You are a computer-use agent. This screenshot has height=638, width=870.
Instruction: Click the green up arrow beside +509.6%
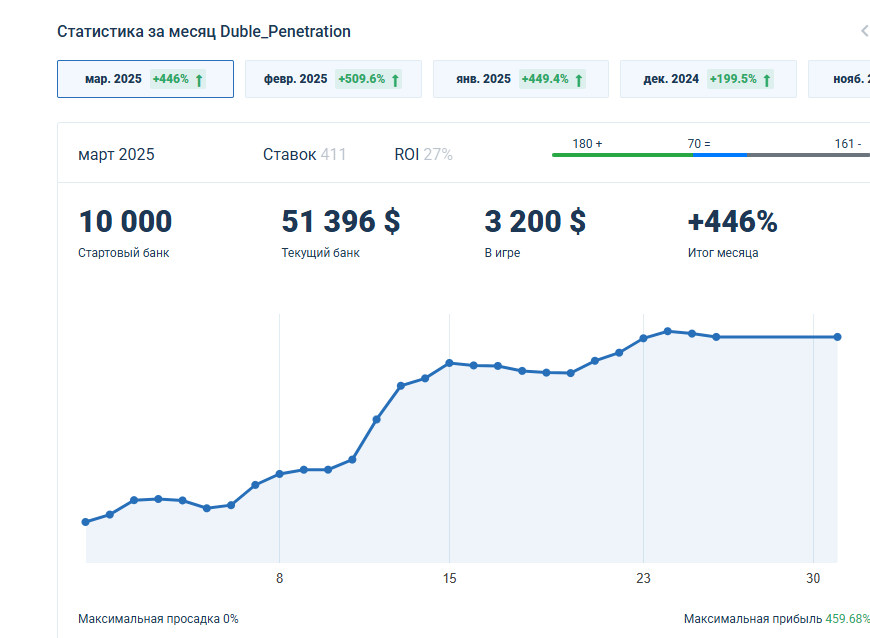pyautogui.click(x=396, y=80)
